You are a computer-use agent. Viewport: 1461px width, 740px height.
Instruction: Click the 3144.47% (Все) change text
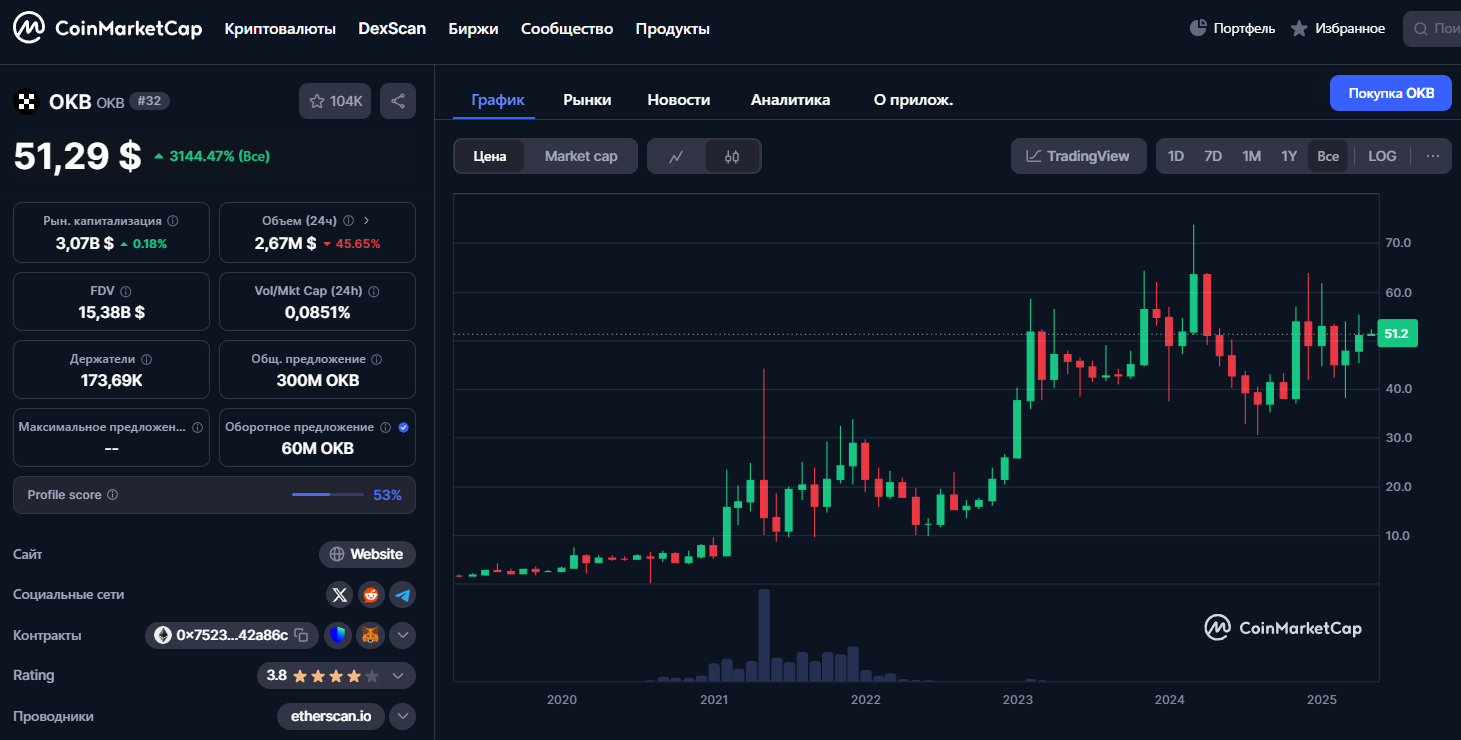[219, 156]
